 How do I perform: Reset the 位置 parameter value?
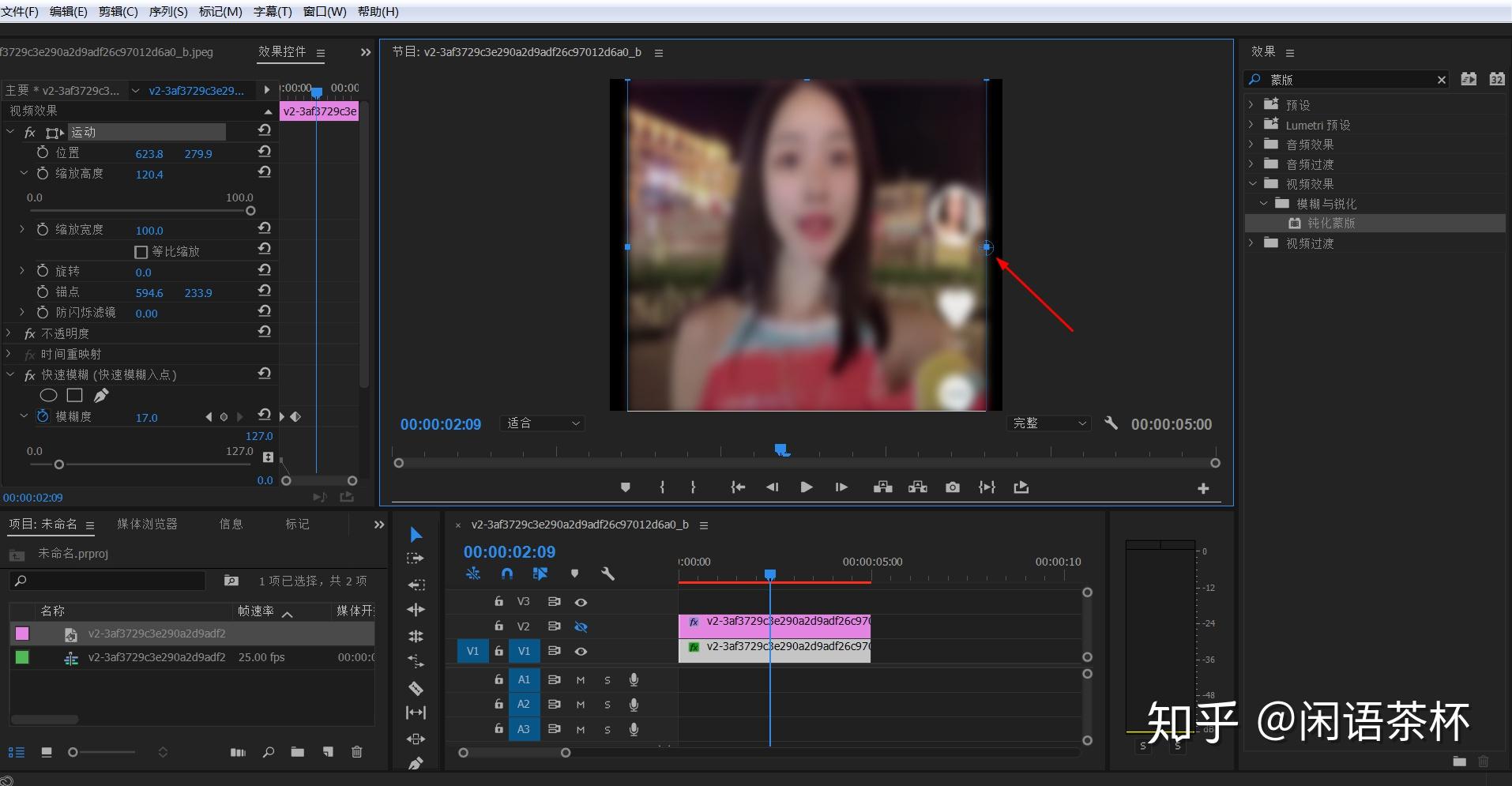pyautogui.click(x=265, y=152)
